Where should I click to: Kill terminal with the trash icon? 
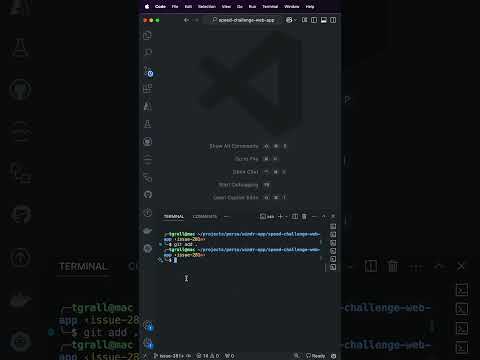click(304, 217)
